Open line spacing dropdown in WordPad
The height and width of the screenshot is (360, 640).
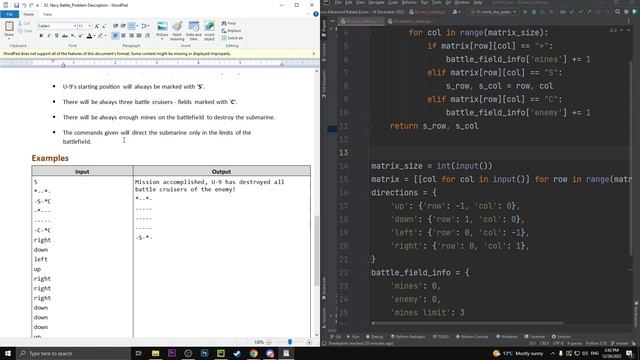(x=145, y=26)
